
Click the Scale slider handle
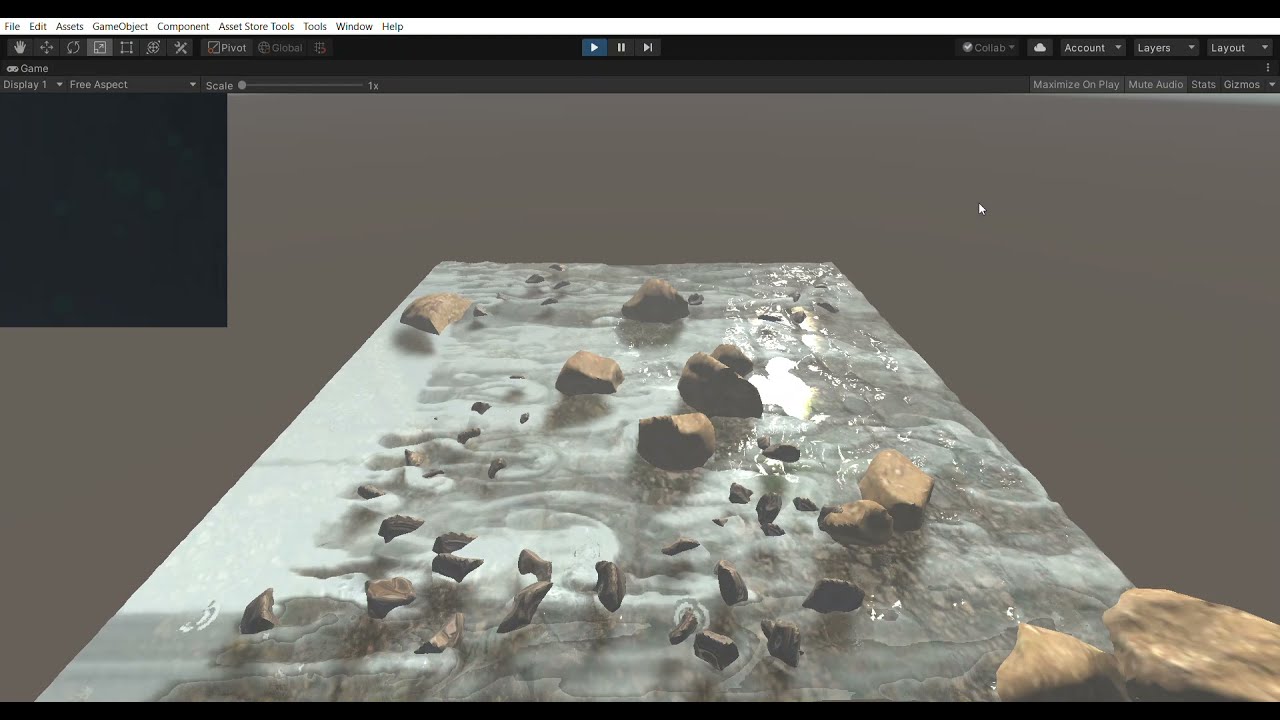242,85
